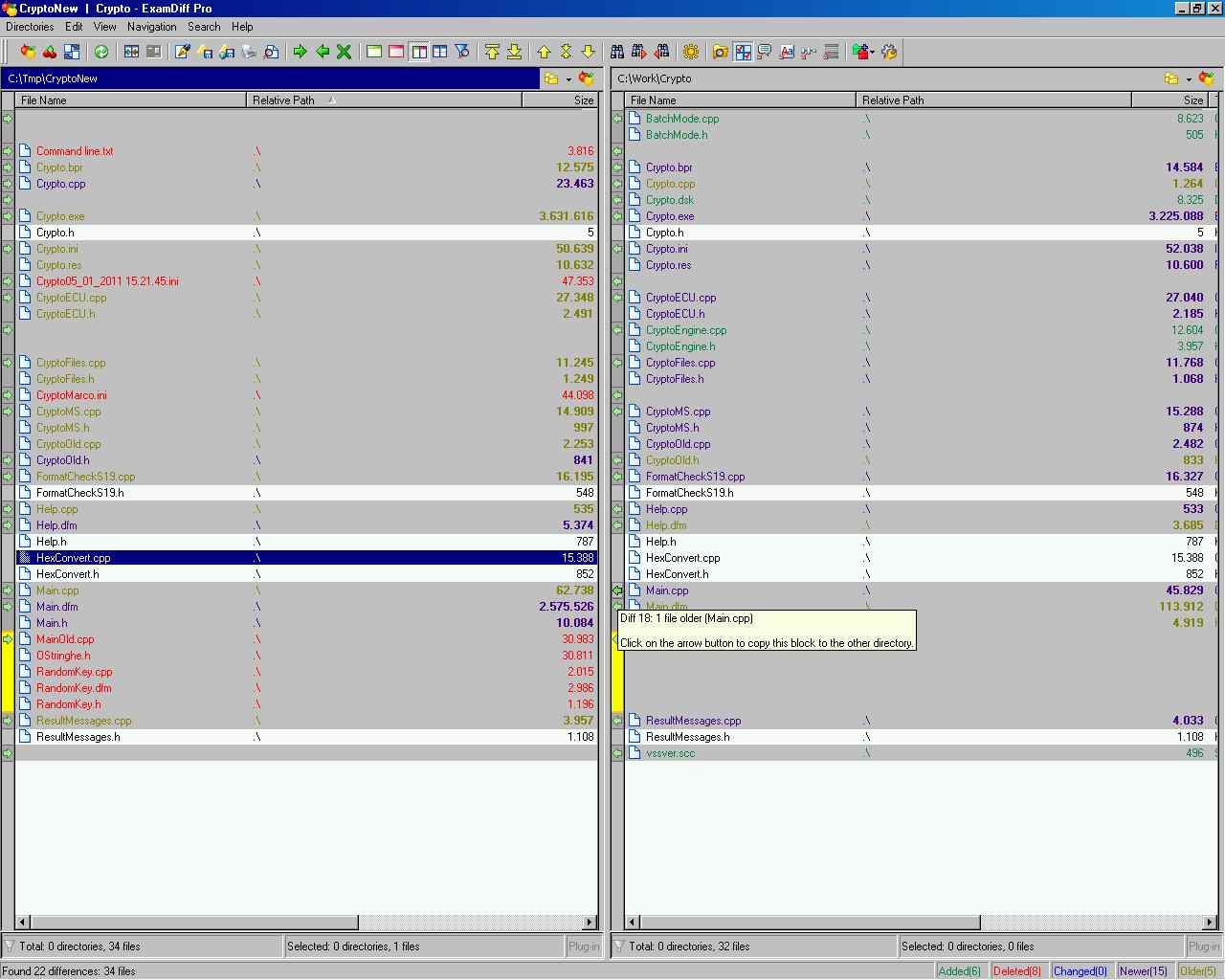This screenshot has width=1225, height=980.
Task: Click the green right arrow copy icon
Action: [300, 52]
